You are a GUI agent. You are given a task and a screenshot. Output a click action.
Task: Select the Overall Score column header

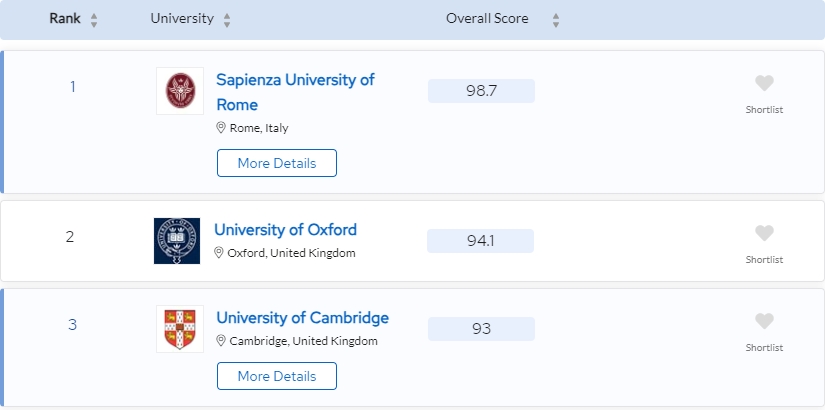(487, 18)
